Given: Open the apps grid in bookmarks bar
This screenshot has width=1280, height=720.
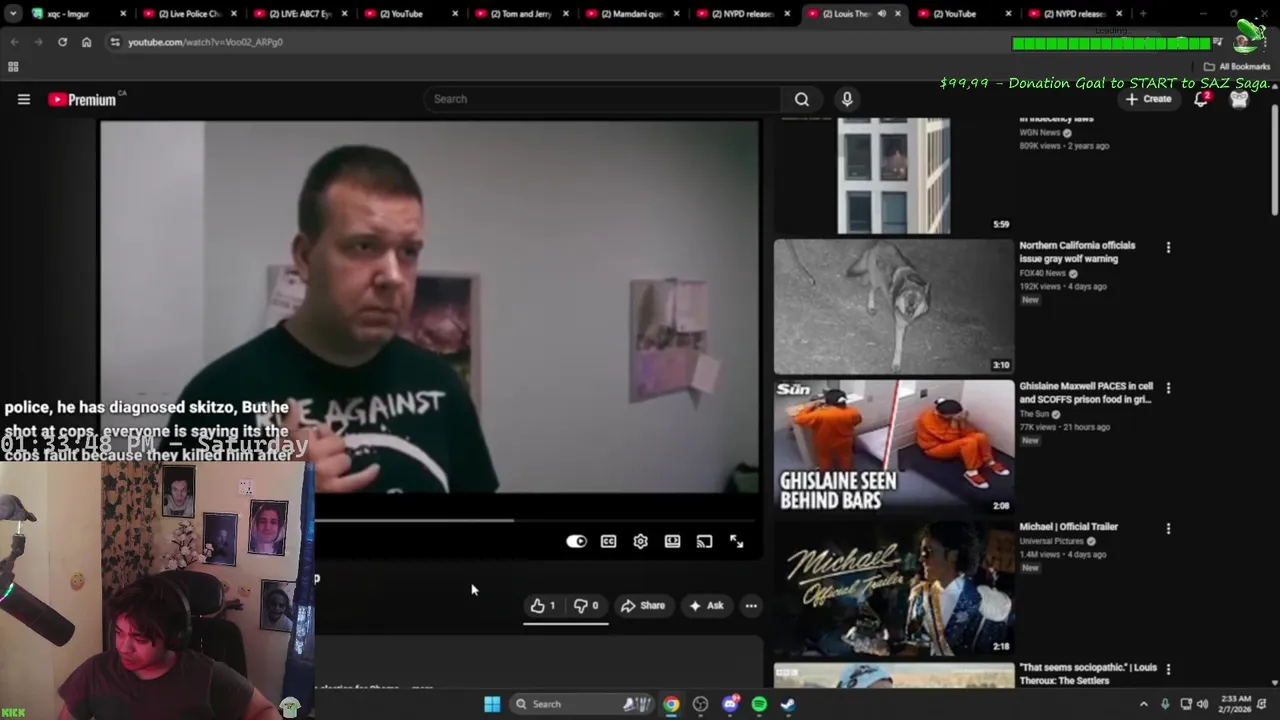Looking at the screenshot, I should [13, 67].
